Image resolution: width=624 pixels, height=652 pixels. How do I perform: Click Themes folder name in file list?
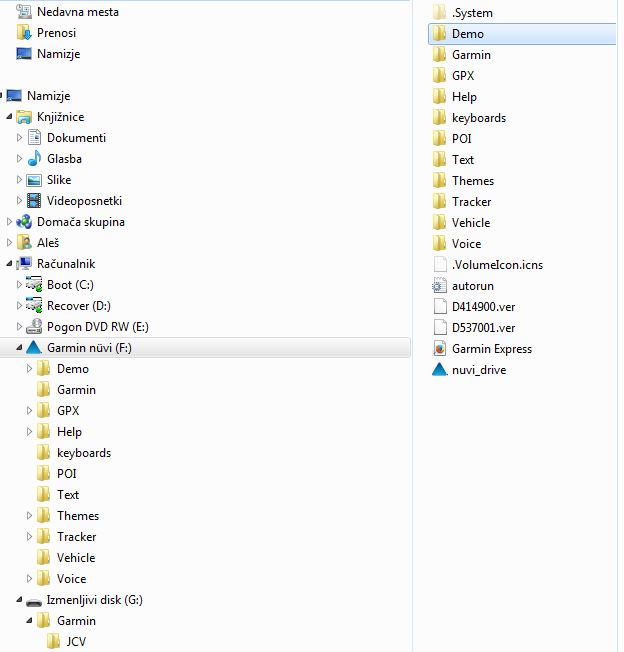[473, 181]
